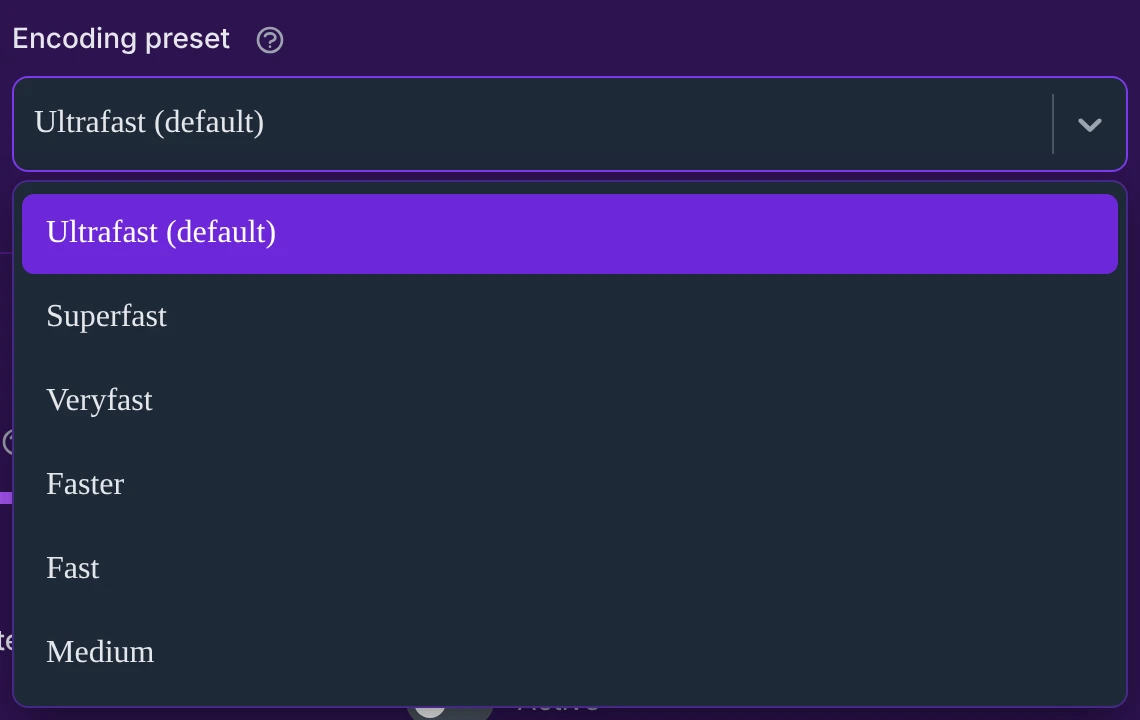
Task: Click the Active label behind the dropdown
Action: coord(558,711)
